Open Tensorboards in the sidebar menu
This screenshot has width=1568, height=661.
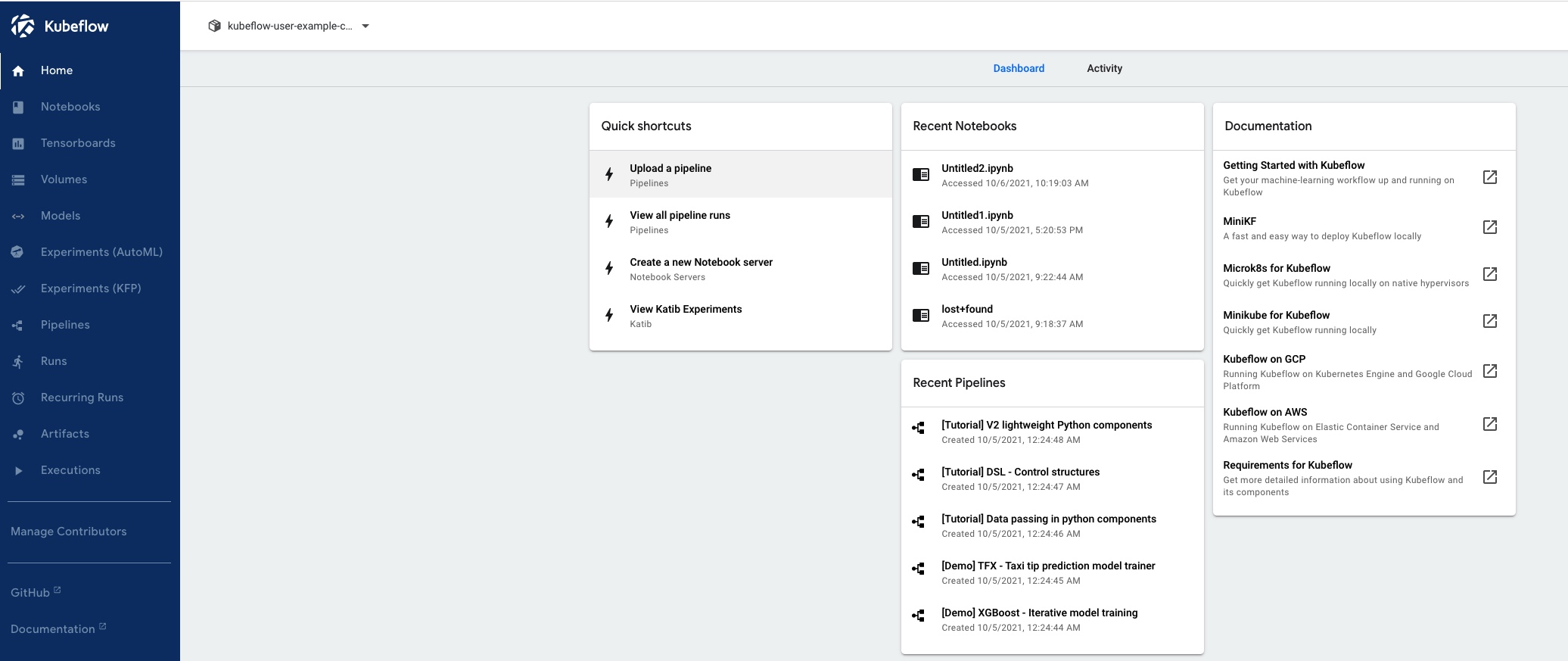90,143
